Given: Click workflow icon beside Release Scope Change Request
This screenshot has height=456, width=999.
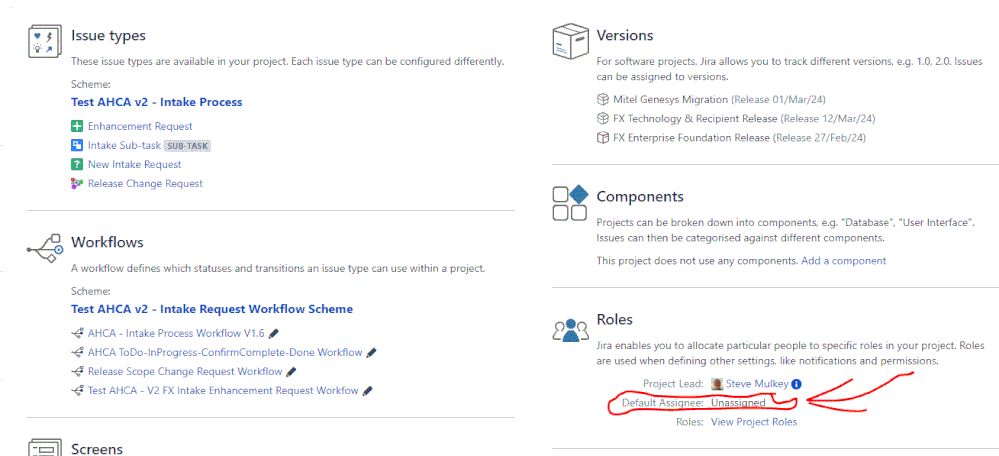Looking at the screenshot, I should [78, 371].
